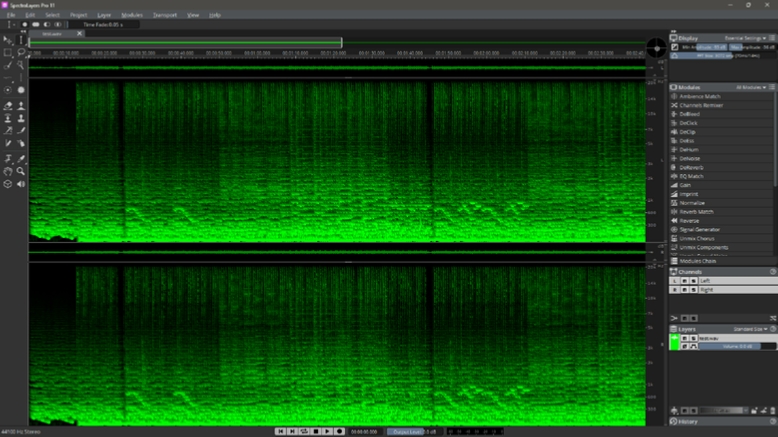Open the Transport menu
This screenshot has width=778, height=437.
[x=164, y=15]
